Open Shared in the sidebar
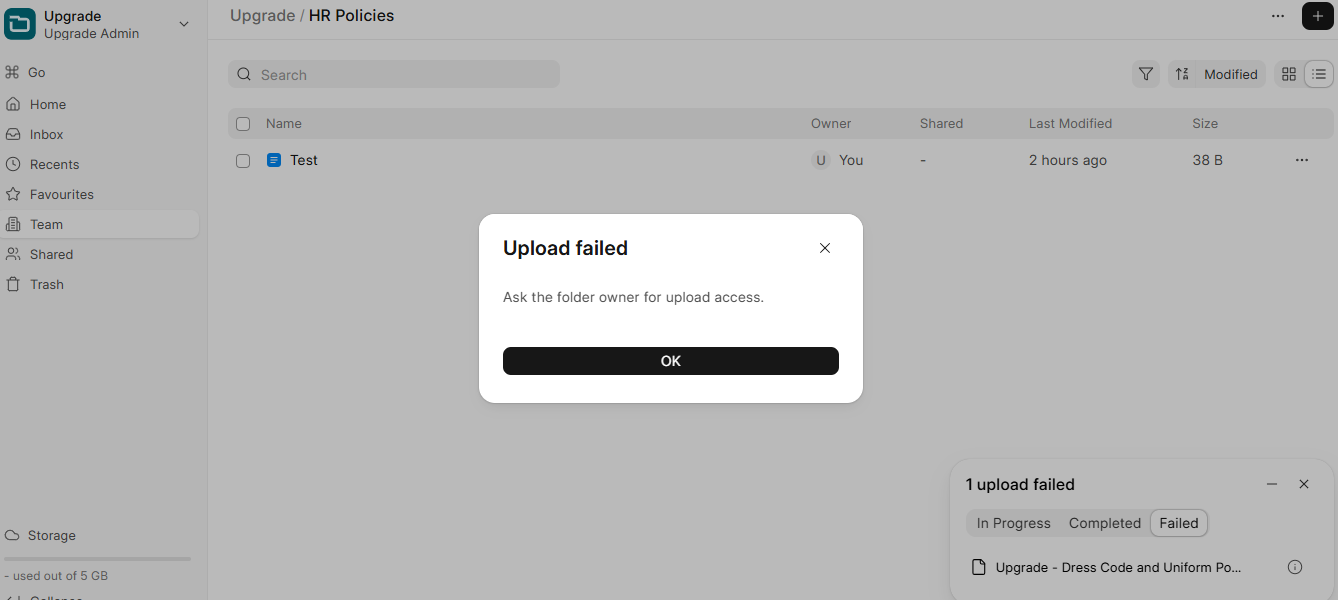 pyautogui.click(x=100, y=254)
